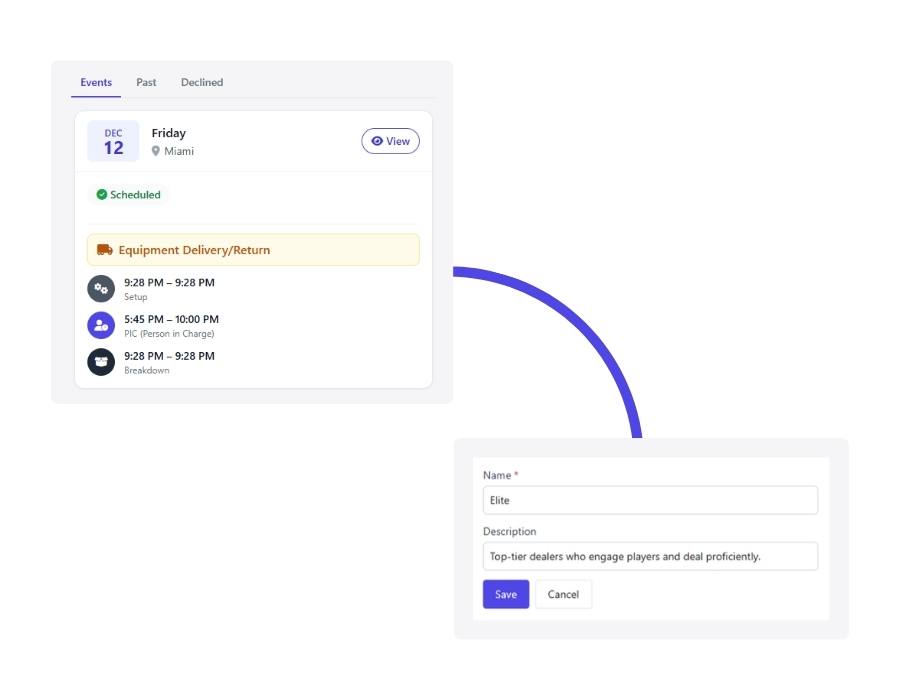Click the Friday event title
The image size is (900, 700).
(169, 133)
